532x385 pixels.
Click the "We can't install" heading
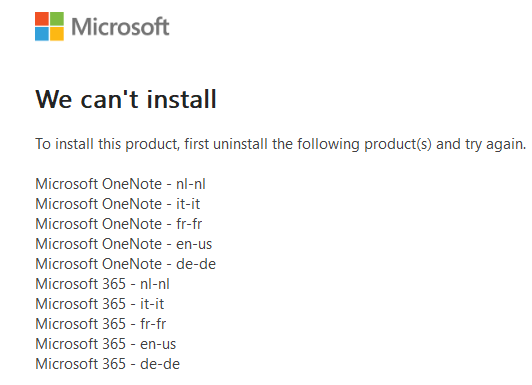(126, 99)
